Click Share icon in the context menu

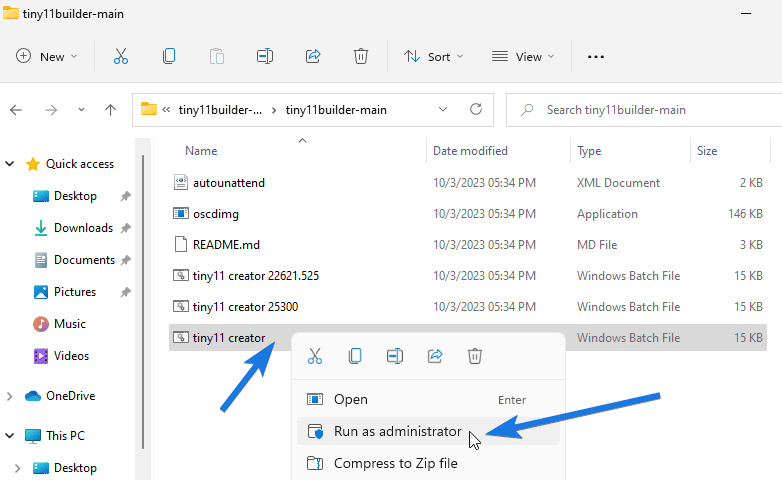tap(435, 356)
